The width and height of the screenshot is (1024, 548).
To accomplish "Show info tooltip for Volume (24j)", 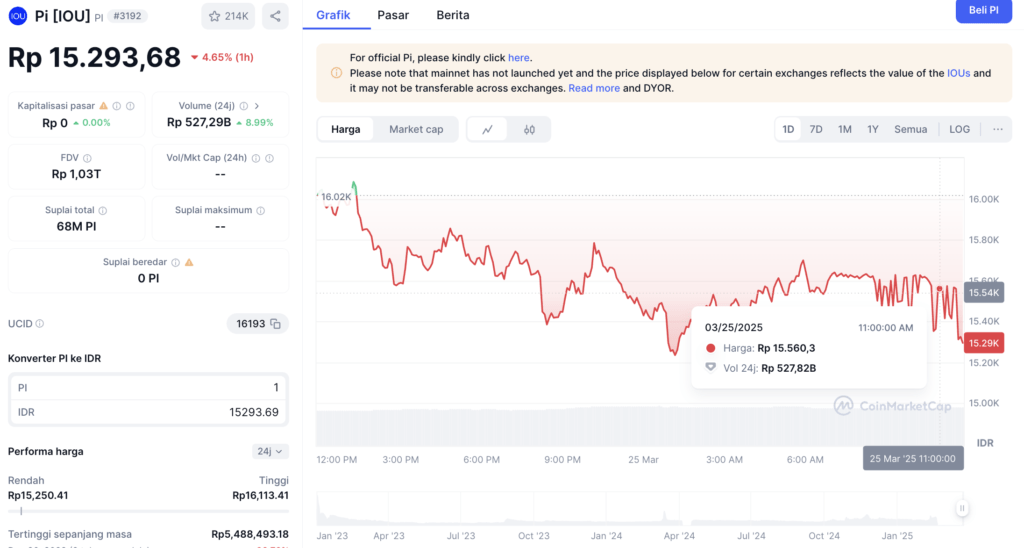I will coord(244,106).
